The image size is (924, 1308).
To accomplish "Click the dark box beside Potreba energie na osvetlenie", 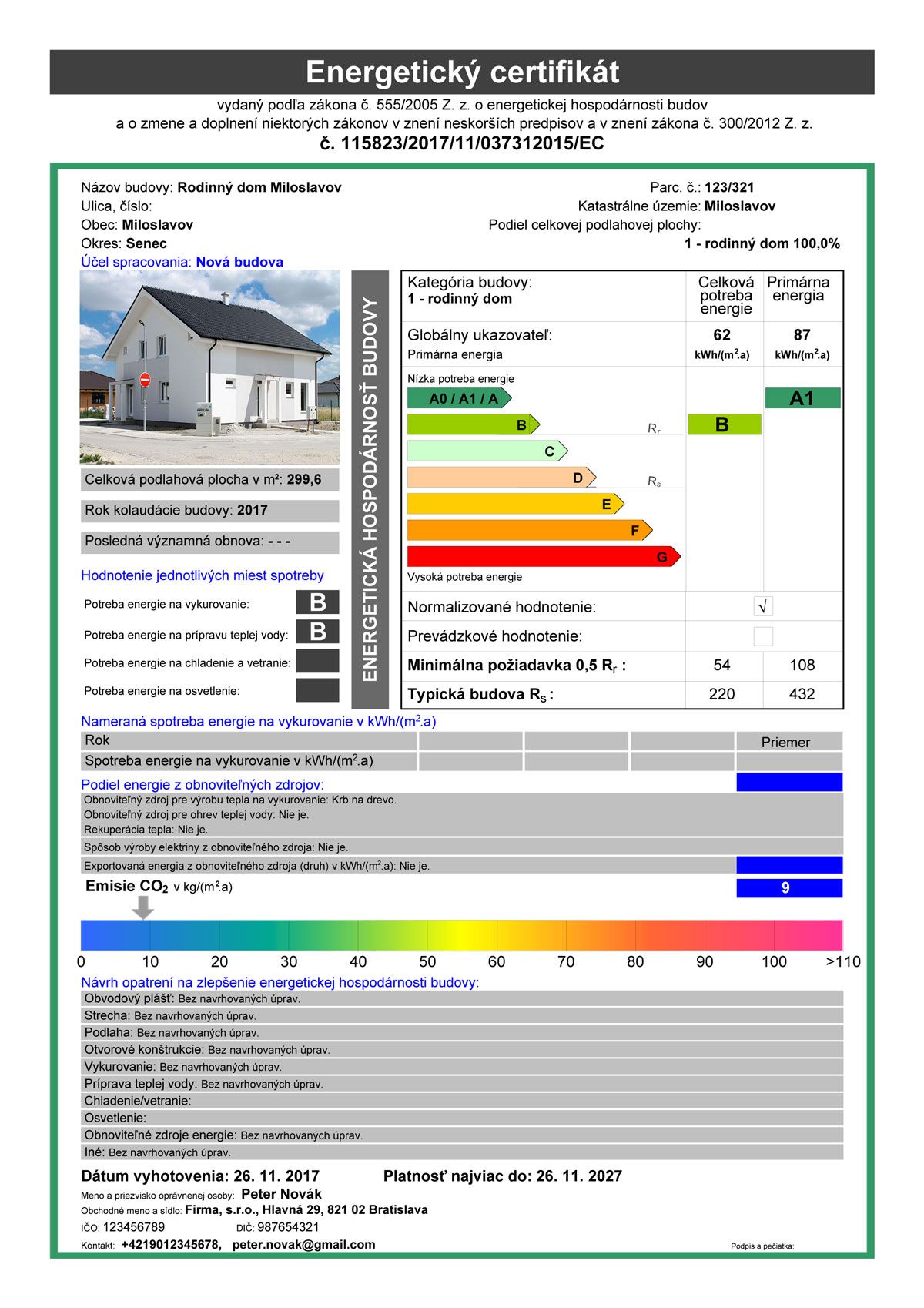I will pos(317,690).
